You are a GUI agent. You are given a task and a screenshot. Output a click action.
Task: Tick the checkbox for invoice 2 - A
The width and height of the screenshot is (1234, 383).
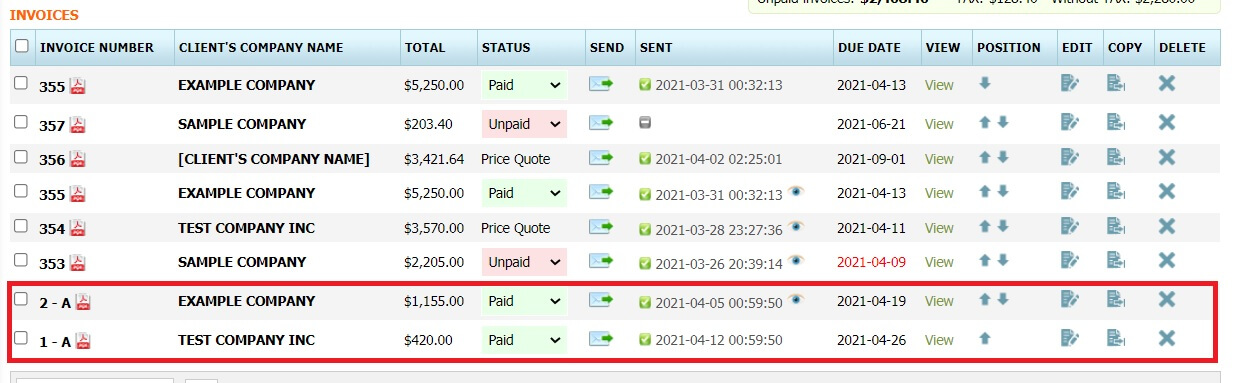[x=21, y=299]
